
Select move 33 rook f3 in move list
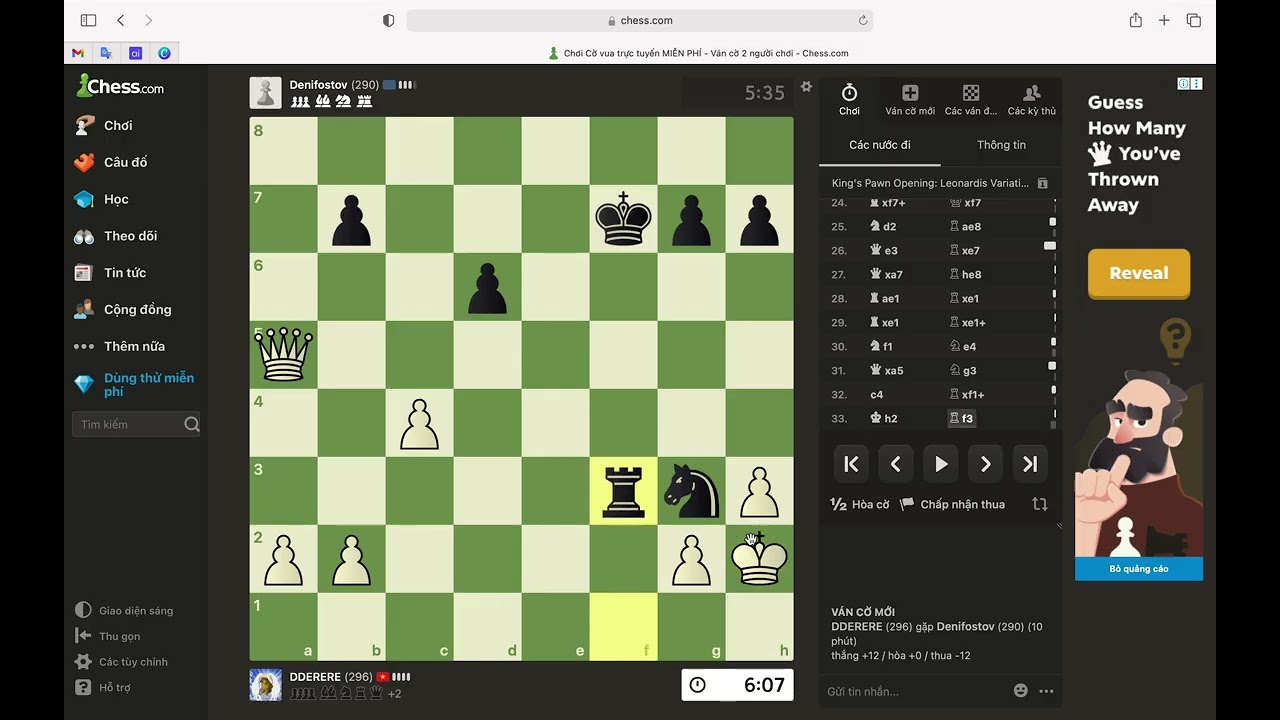coord(961,419)
